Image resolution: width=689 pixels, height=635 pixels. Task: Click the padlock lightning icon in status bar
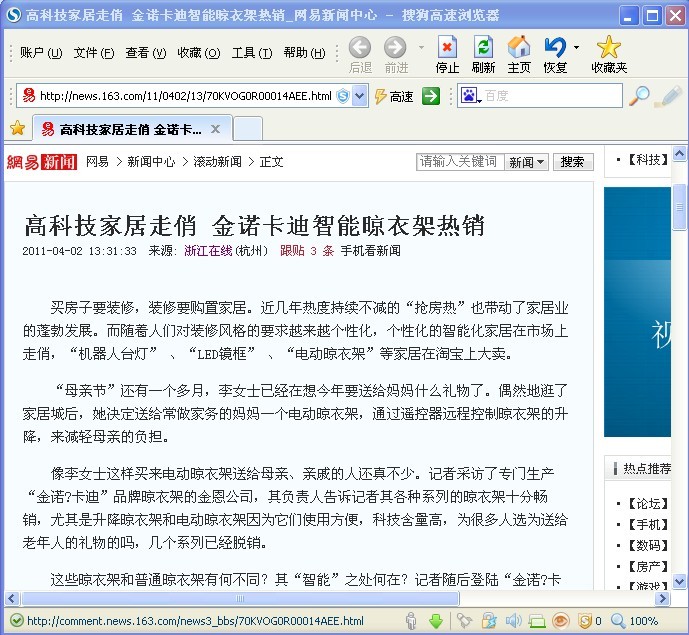[489, 620]
